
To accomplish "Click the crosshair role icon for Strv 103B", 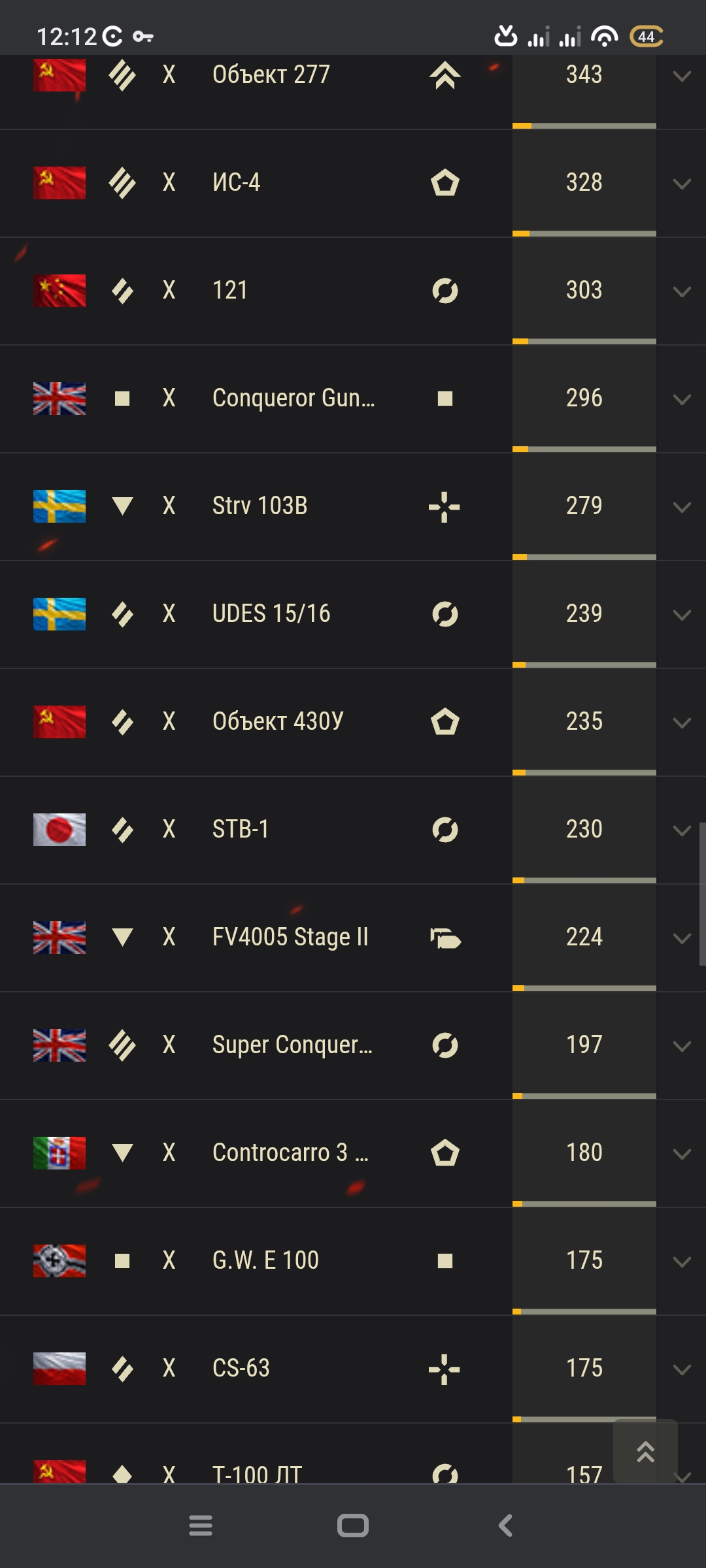I will tap(445, 507).
